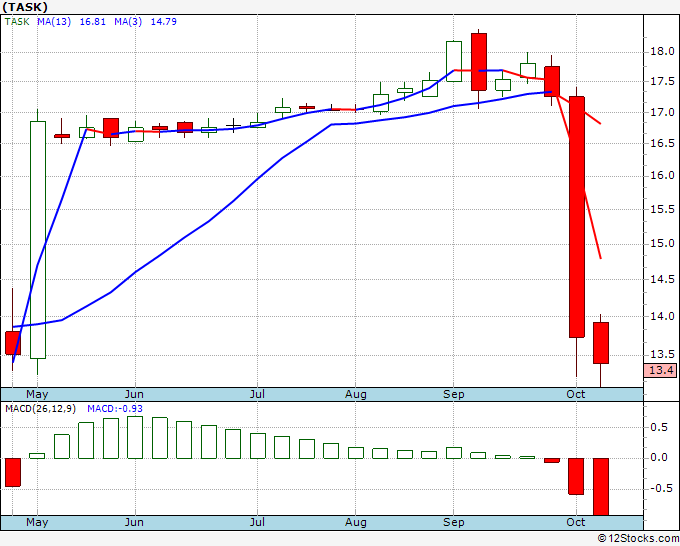Select May on the MACD panel time axis
The image size is (680, 546).
(x=37, y=522)
